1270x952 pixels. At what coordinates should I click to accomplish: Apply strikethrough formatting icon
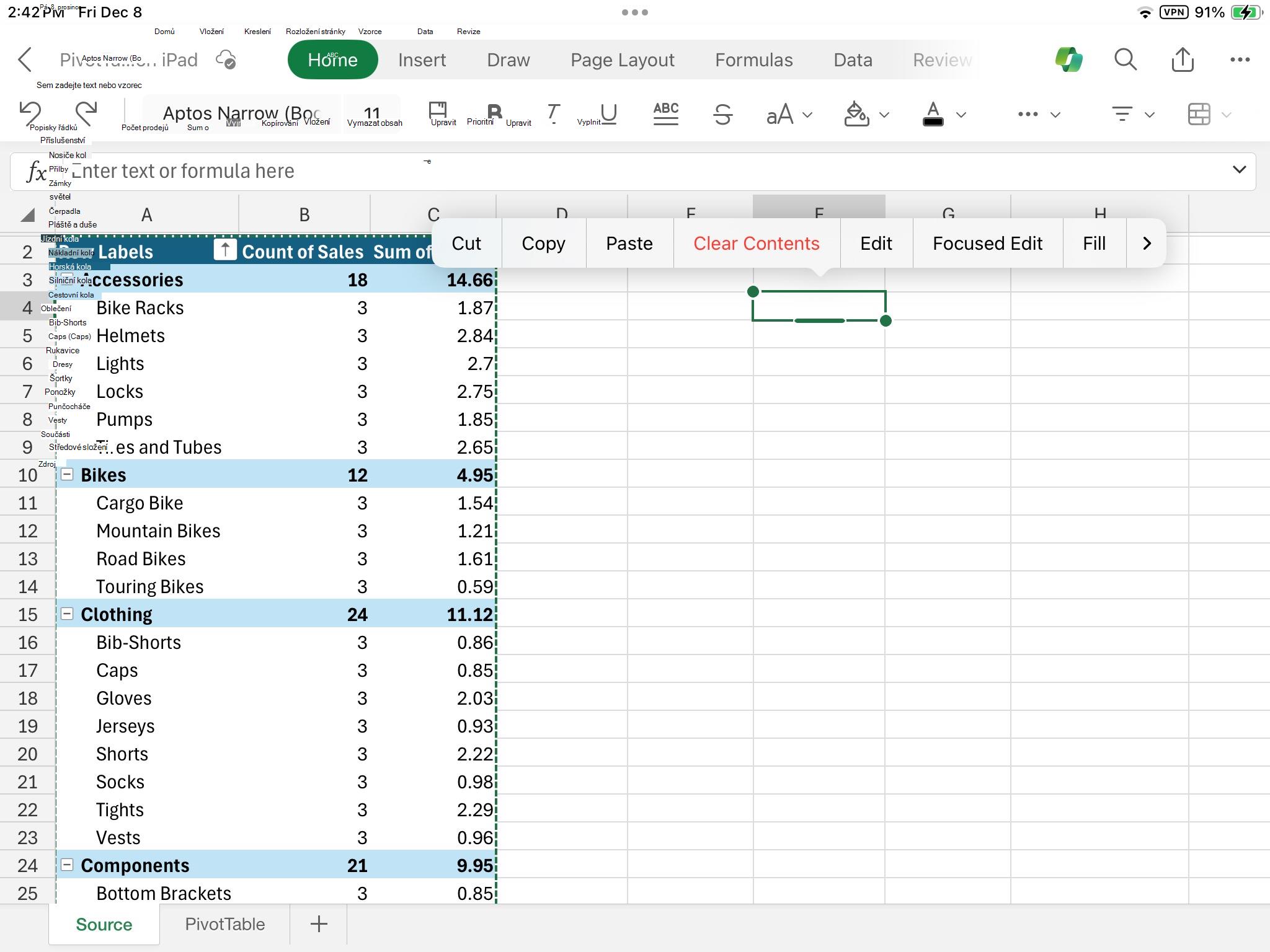point(722,114)
